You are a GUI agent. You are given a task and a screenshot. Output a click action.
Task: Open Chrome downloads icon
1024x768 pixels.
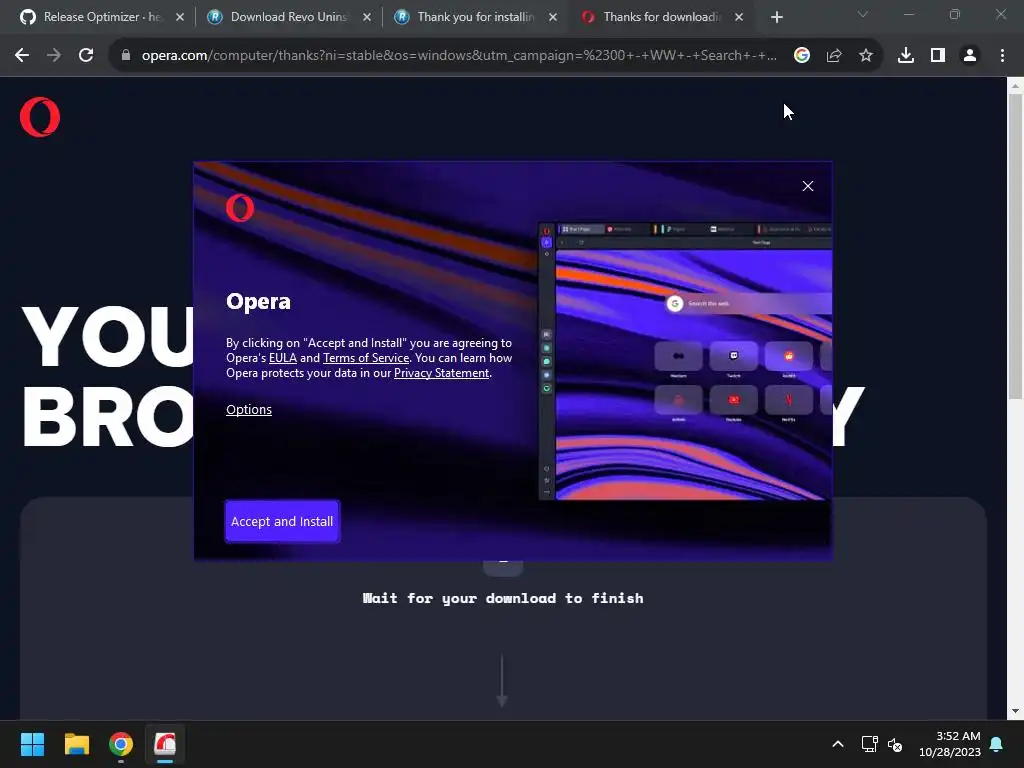(906, 56)
